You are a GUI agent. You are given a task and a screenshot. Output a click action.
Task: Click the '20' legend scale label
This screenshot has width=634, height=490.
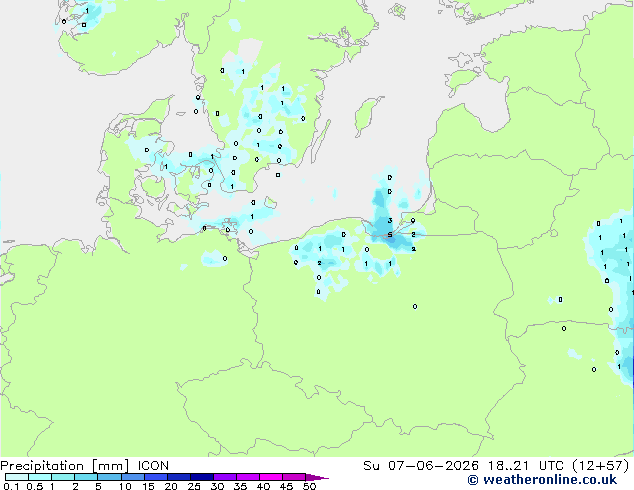click(171, 486)
